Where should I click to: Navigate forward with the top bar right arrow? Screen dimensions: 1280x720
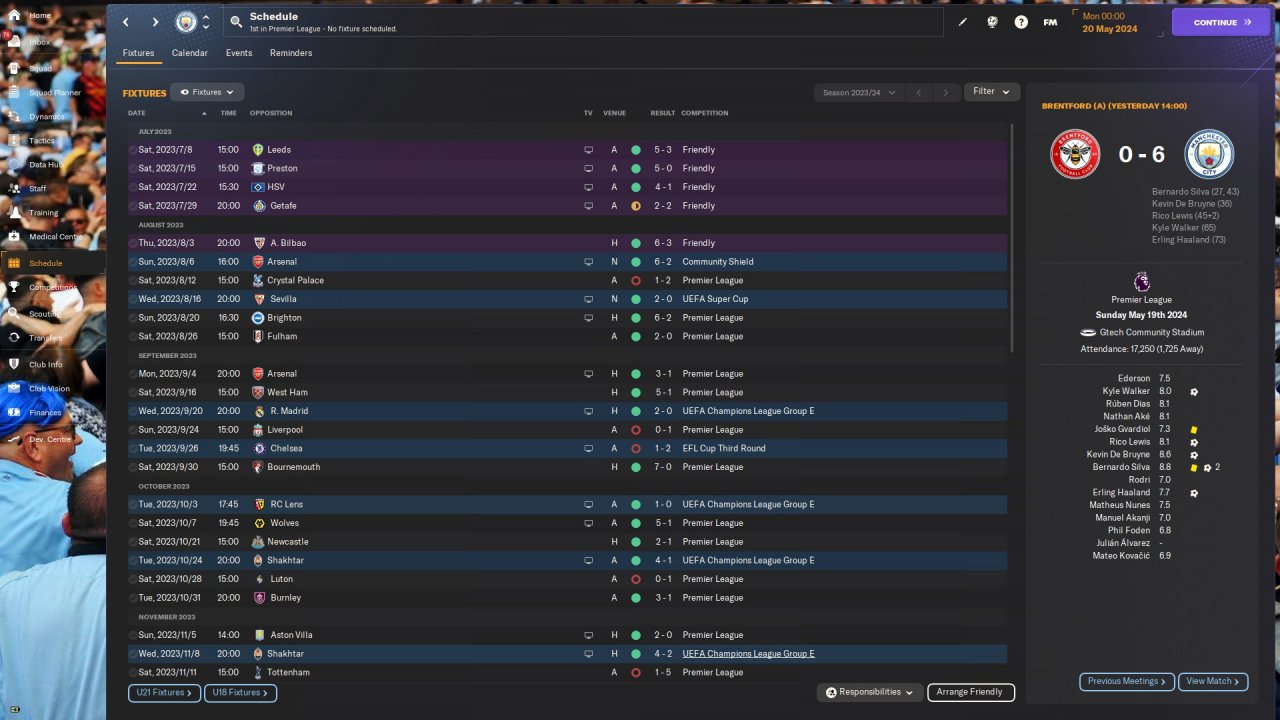click(x=155, y=22)
